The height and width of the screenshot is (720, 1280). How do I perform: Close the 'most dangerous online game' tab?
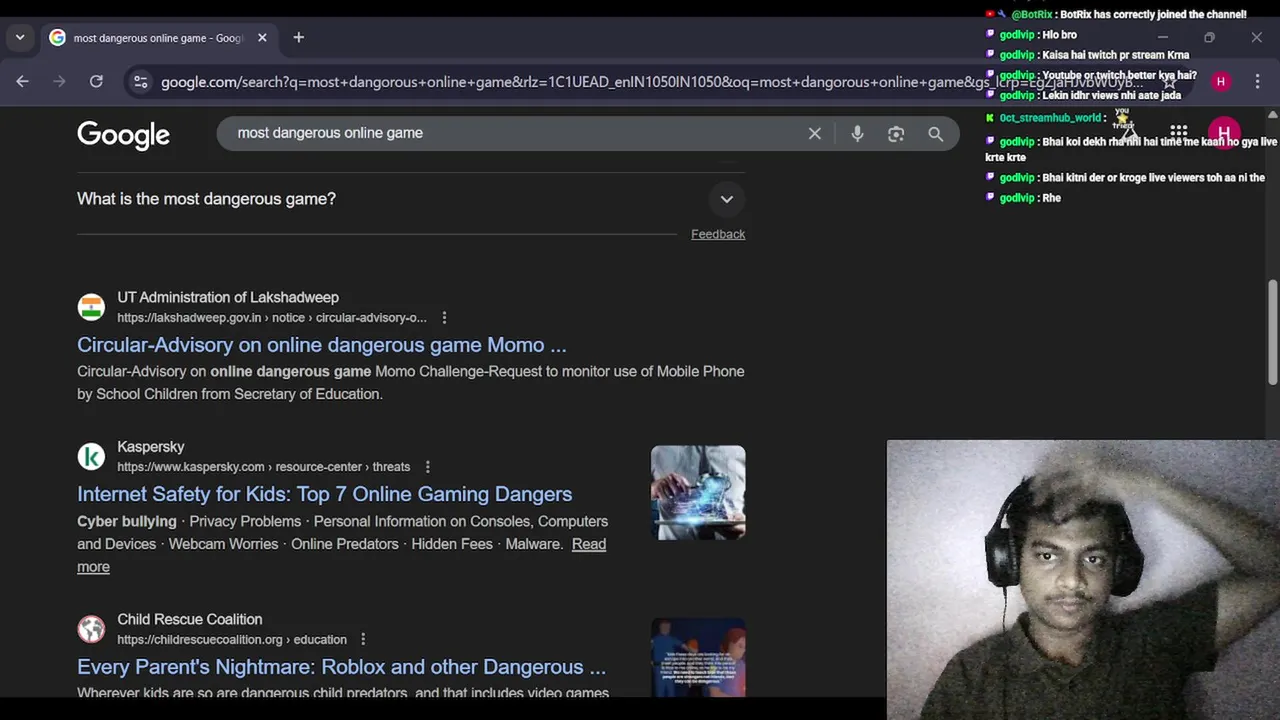click(262, 38)
